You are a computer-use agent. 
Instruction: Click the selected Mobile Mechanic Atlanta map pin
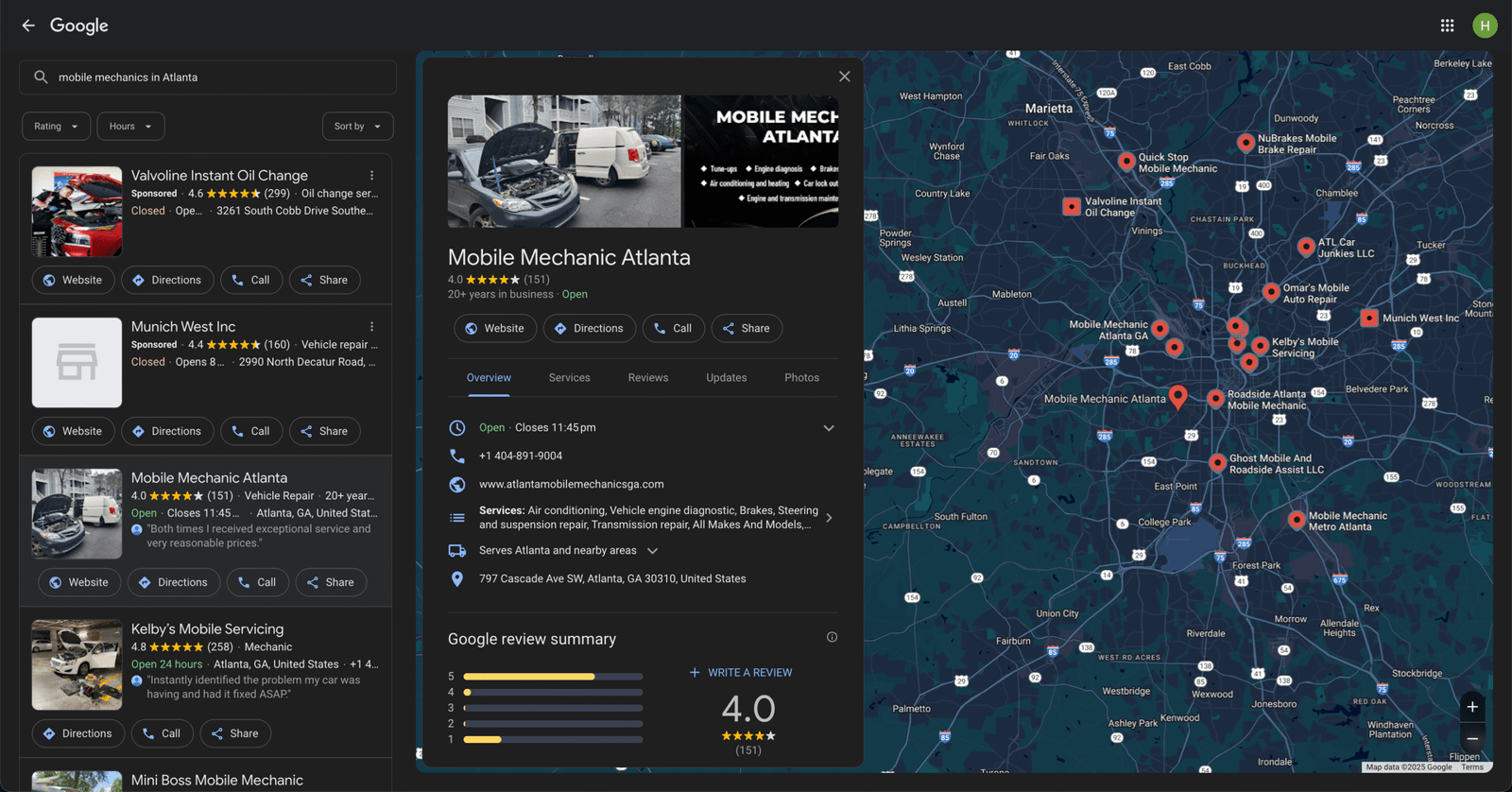click(x=1177, y=397)
